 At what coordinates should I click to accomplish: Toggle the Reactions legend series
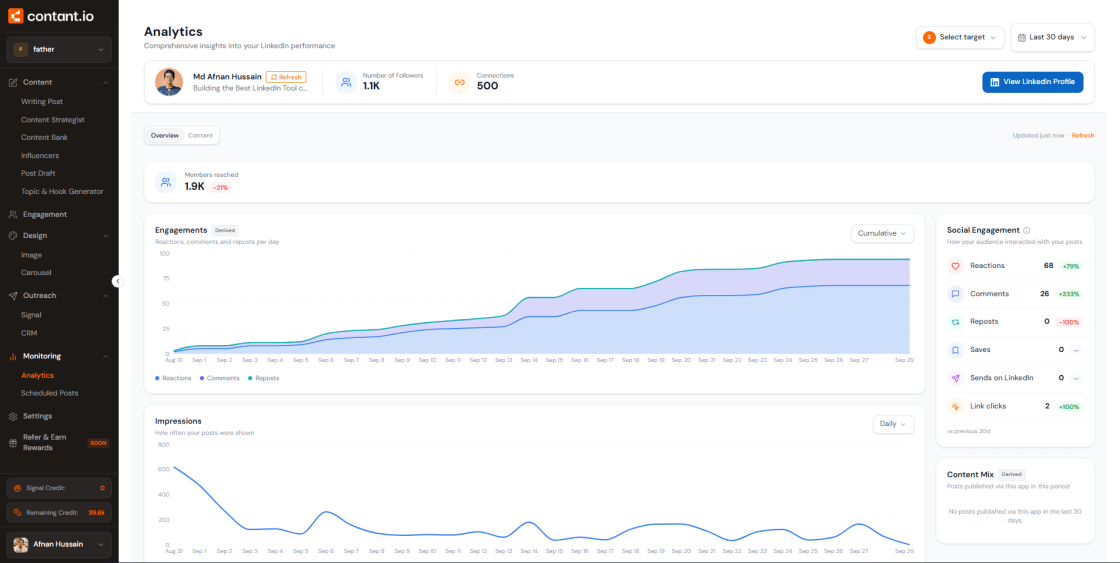tap(173, 378)
